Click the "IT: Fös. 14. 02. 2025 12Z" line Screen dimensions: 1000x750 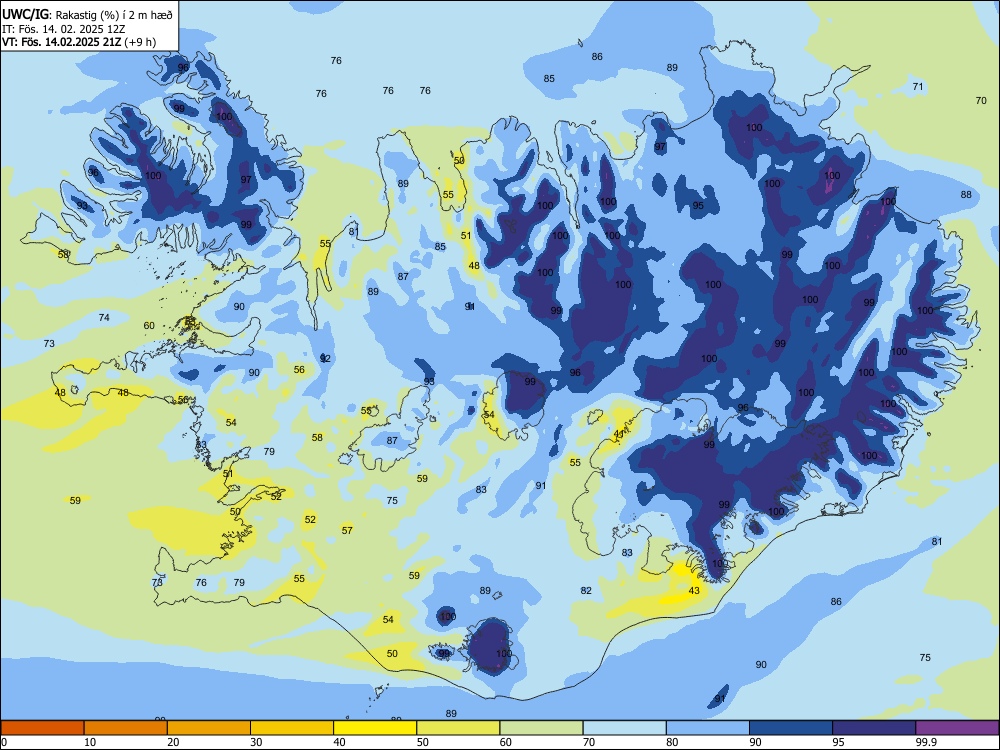[64, 29]
